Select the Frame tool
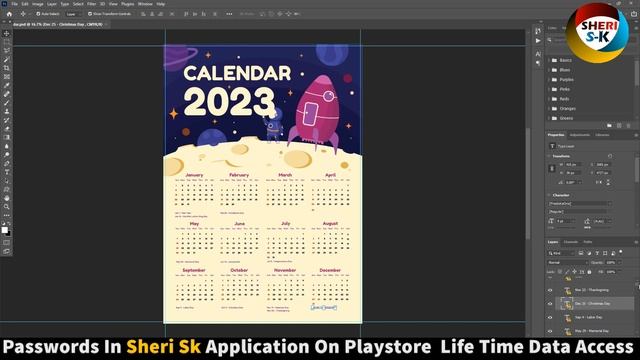This screenshot has width=640, height=360. click(7, 76)
